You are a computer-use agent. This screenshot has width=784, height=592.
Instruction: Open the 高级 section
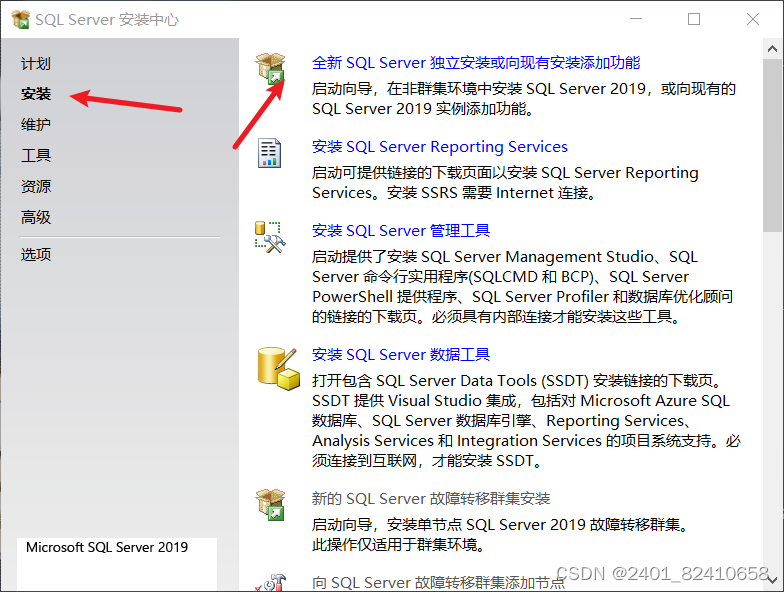[36, 217]
